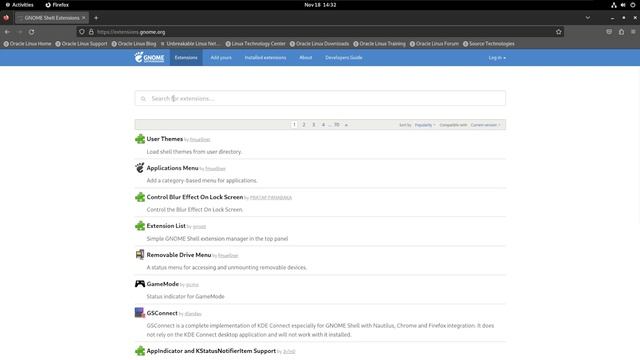Open the Oracle Linux Support bookmark

[81, 44]
